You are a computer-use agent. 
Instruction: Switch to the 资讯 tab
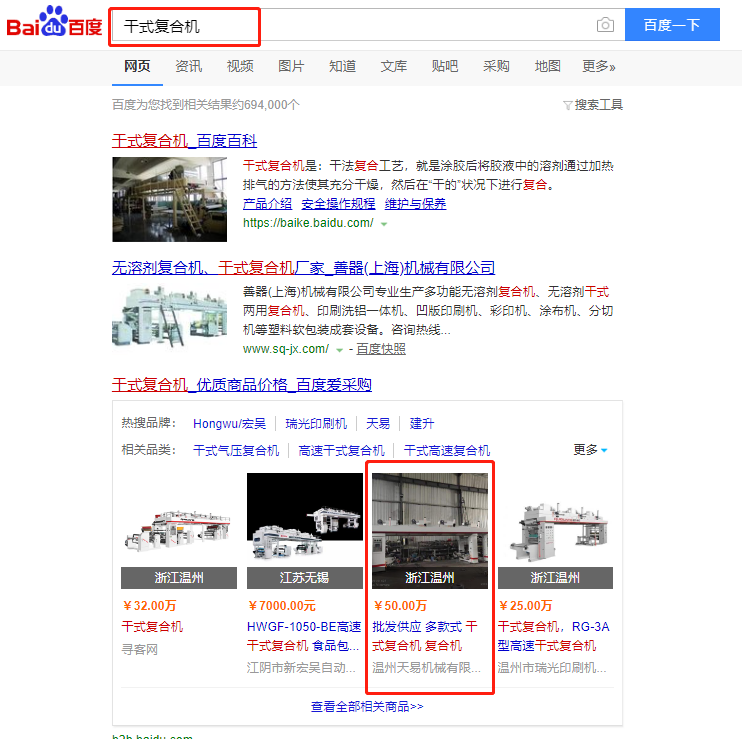pyautogui.click(x=188, y=66)
